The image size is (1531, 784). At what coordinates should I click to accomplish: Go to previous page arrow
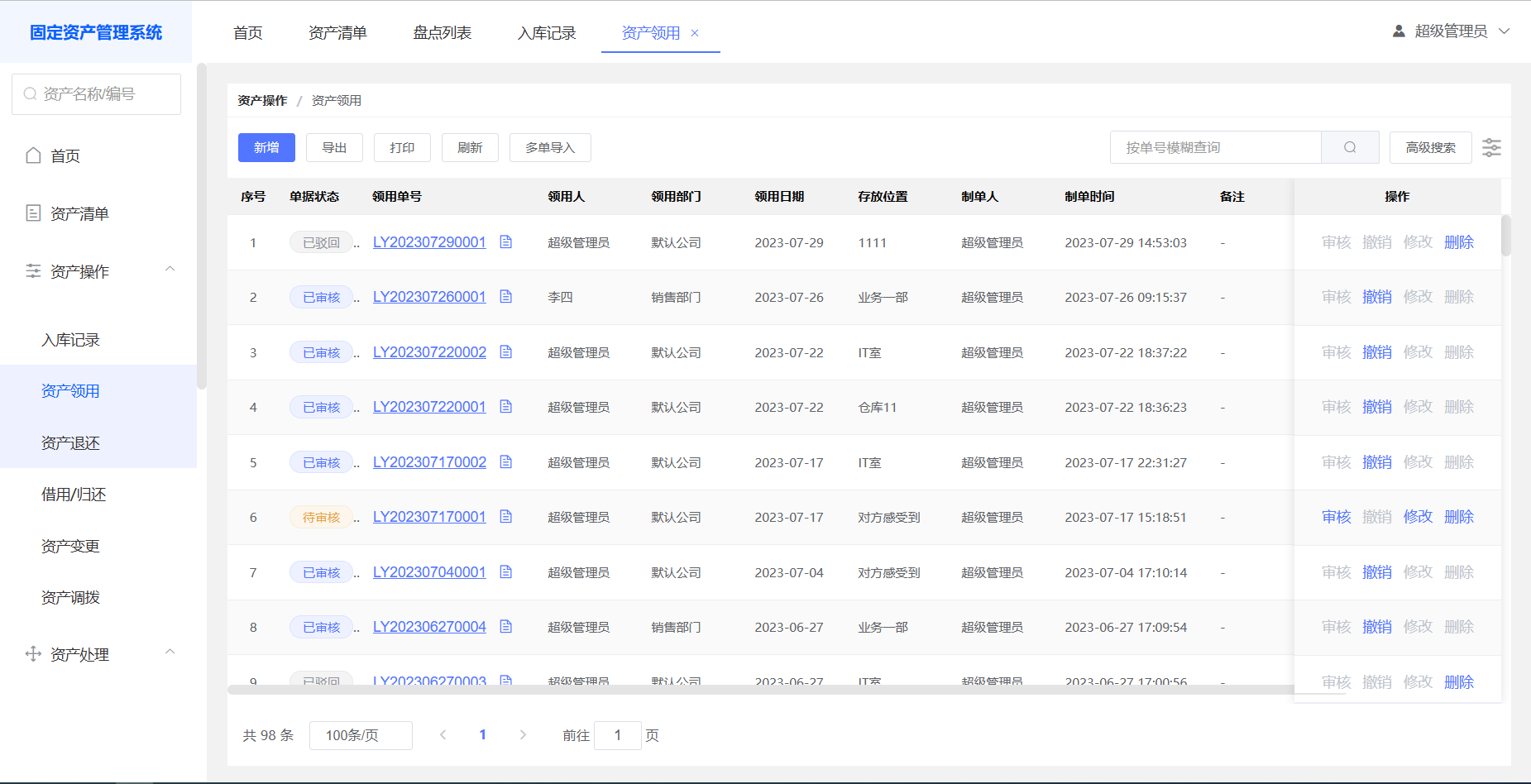coord(443,734)
